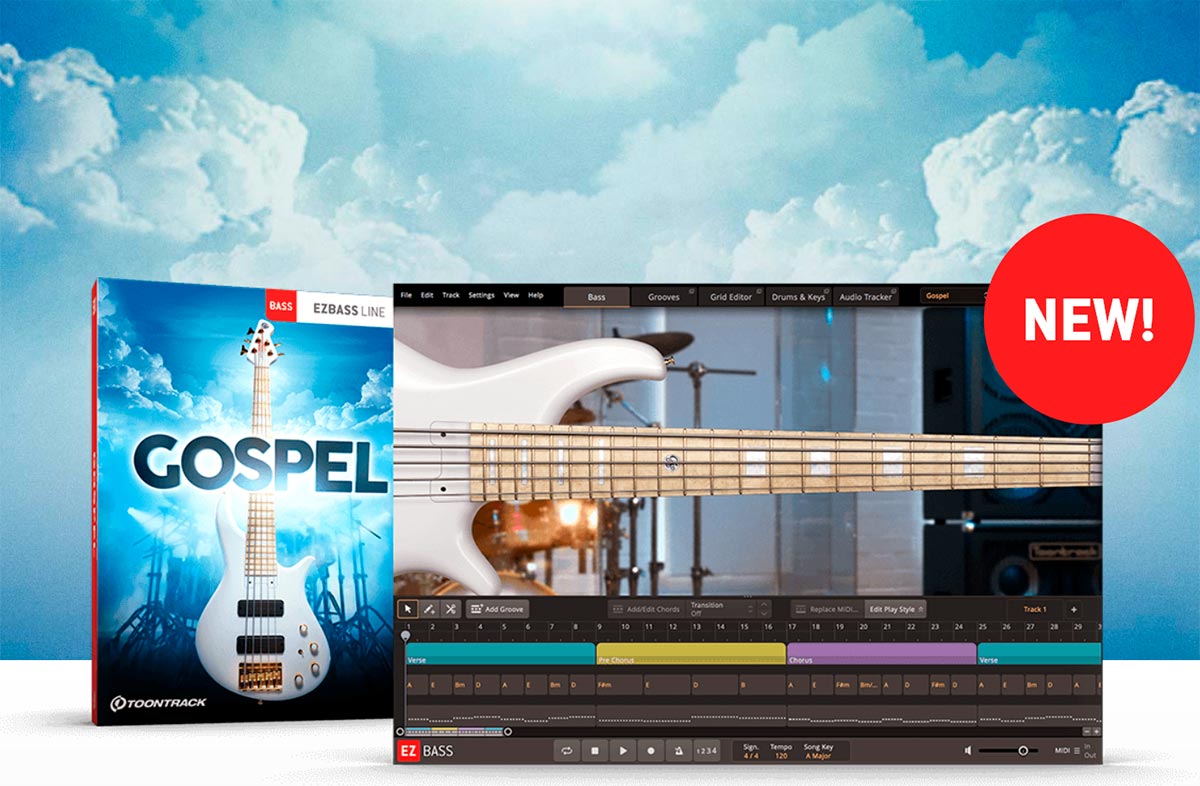Switch to the Grooves tab
Screen dimensions: 1200x786
664,297
